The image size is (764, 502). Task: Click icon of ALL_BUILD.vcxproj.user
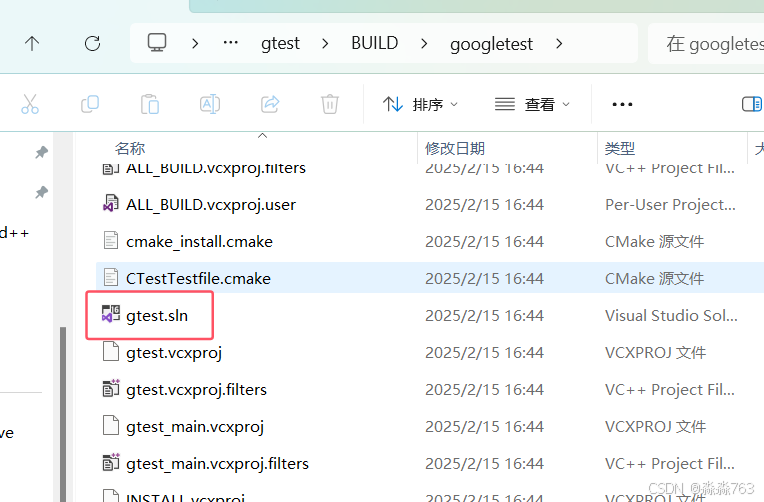point(111,203)
